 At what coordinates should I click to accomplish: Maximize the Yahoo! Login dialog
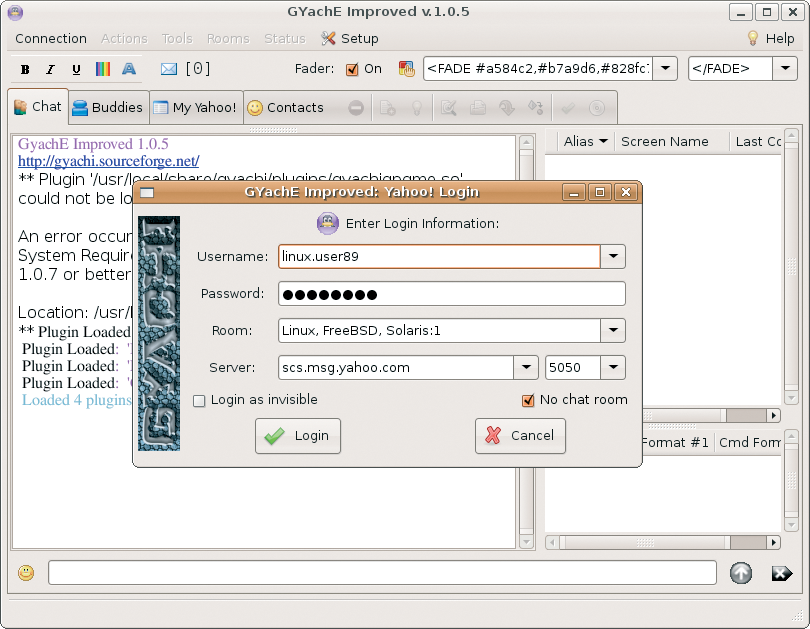[x=600, y=192]
